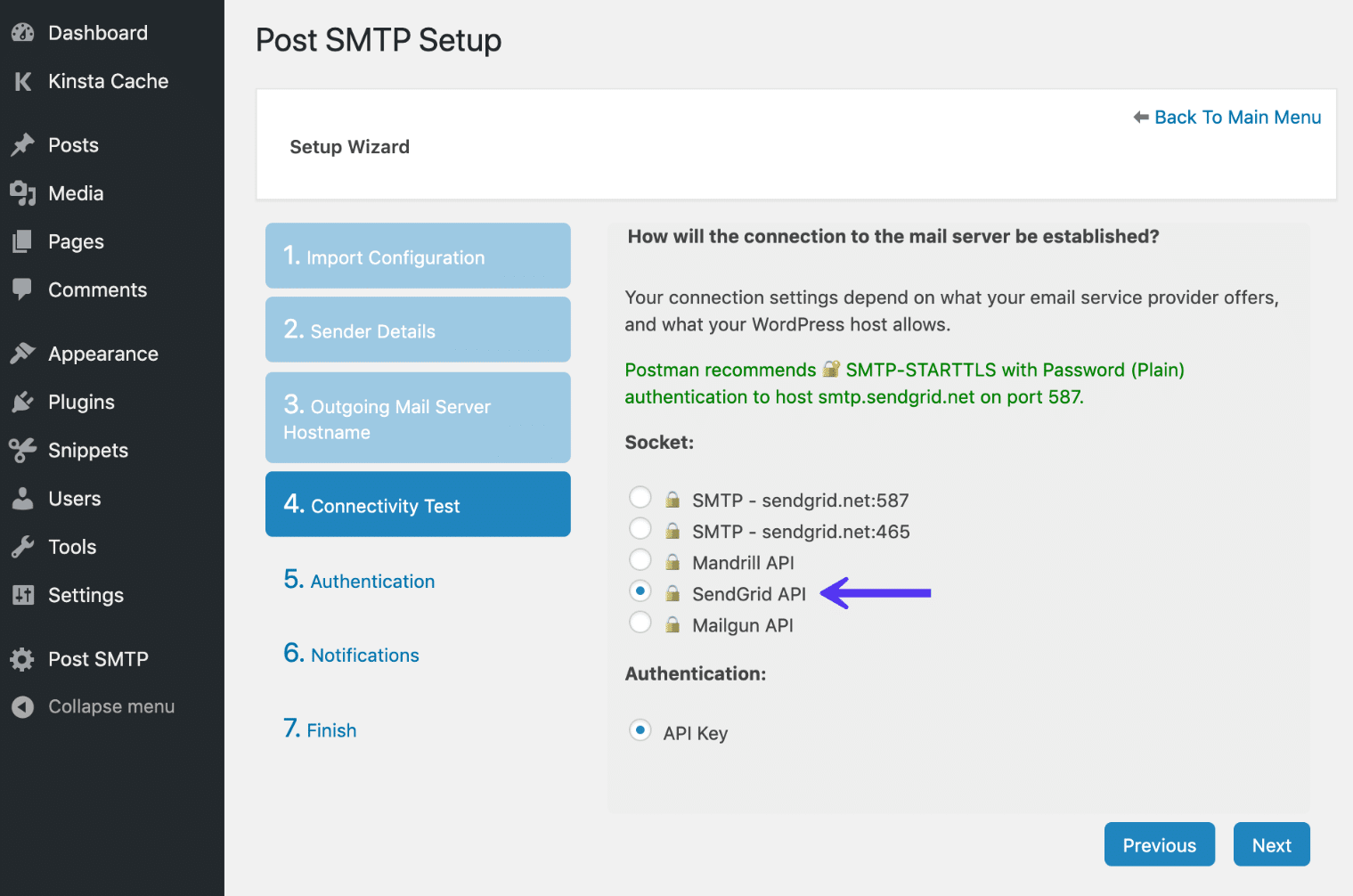Image resolution: width=1353 pixels, height=896 pixels.
Task: Click the Media library icon
Action: point(22,193)
